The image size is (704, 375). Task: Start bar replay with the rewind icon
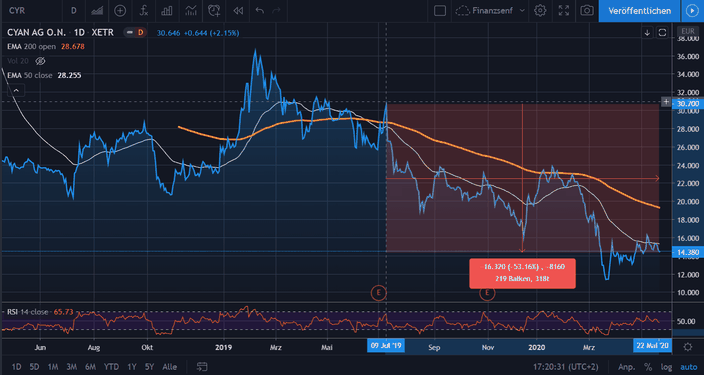click(238, 10)
